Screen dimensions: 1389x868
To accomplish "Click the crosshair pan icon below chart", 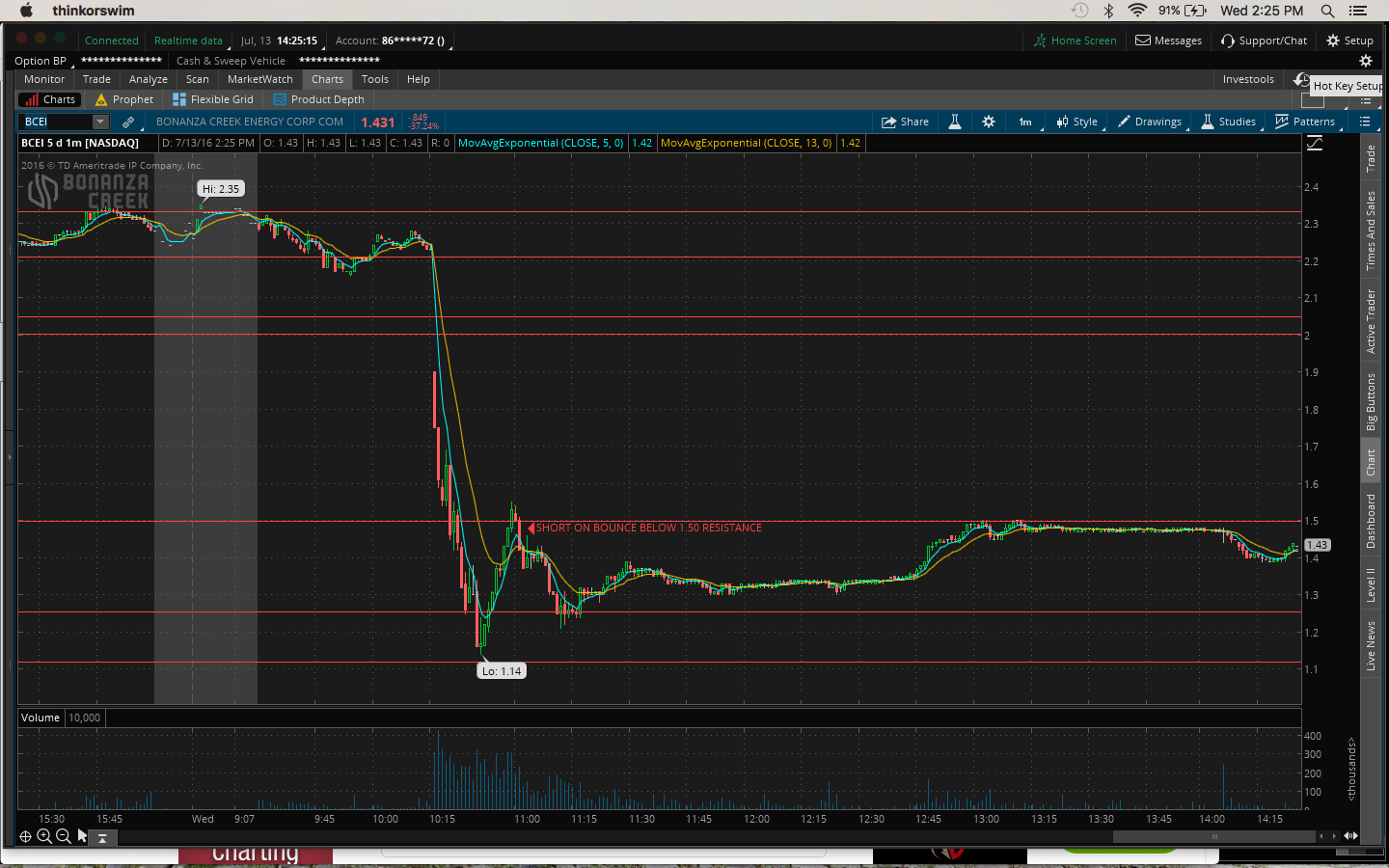I will pos(26,837).
